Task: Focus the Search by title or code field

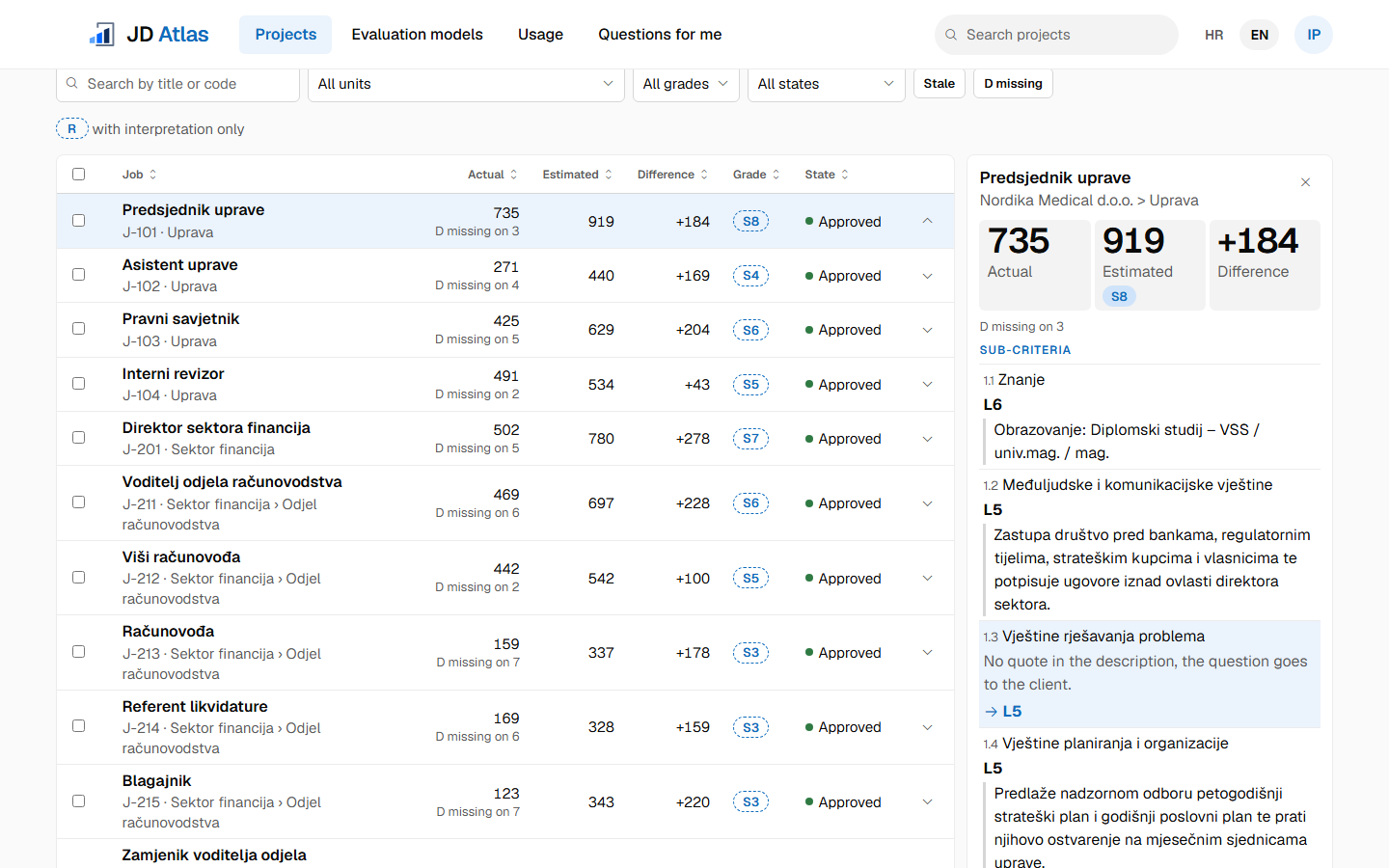Action: [177, 84]
